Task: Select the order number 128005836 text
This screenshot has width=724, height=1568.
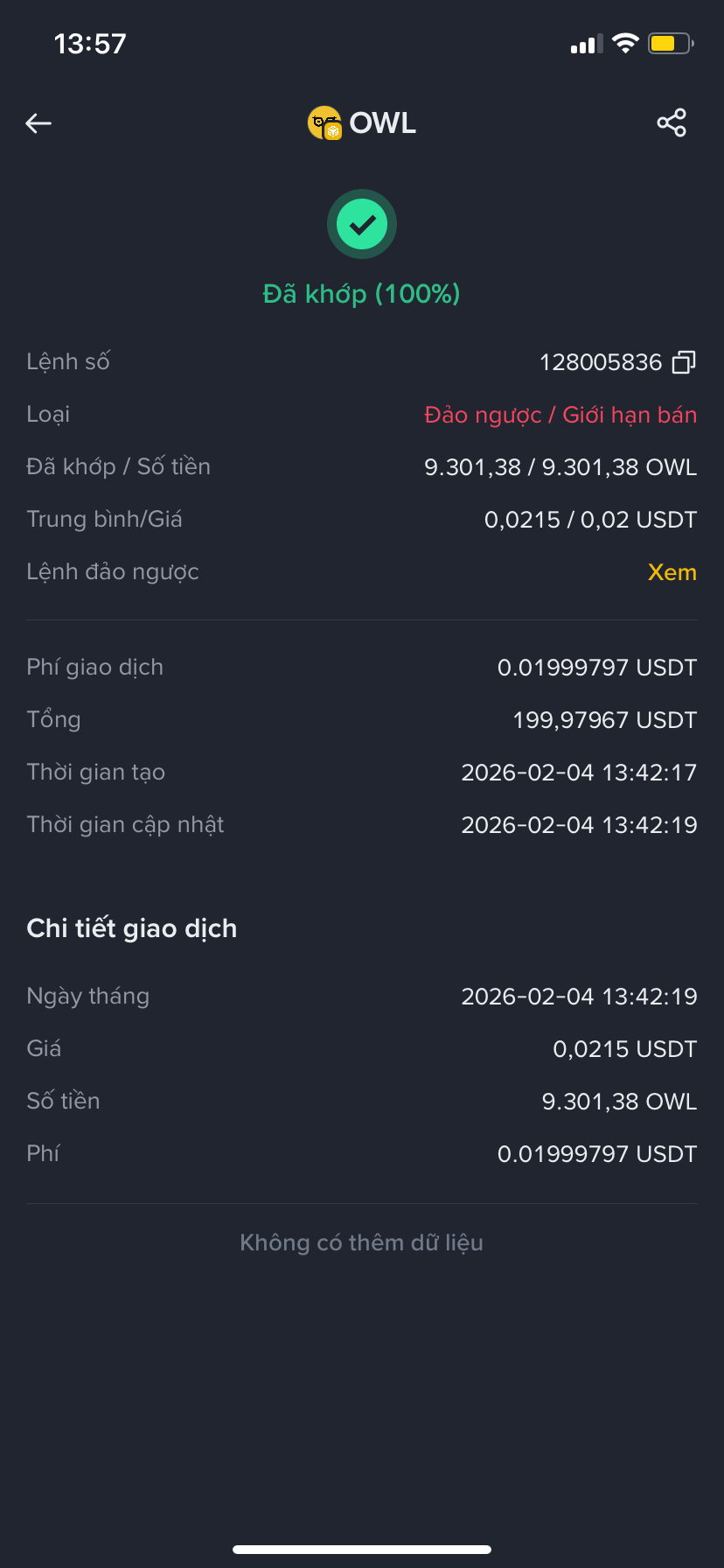Action: pyautogui.click(x=601, y=362)
